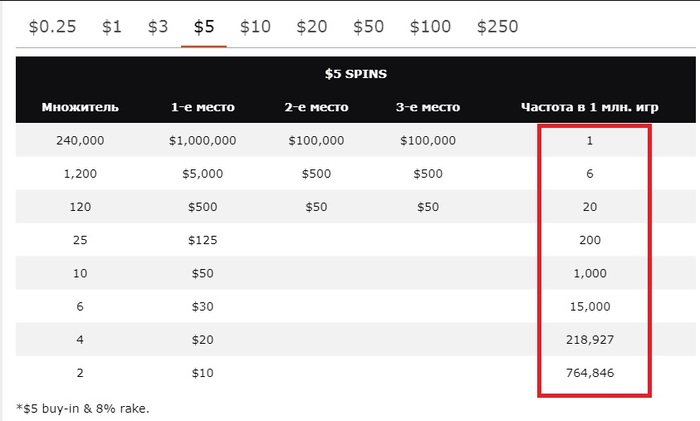Image resolution: width=700 pixels, height=421 pixels.
Task: Select the $50 buy-in tab
Action: (x=369, y=27)
